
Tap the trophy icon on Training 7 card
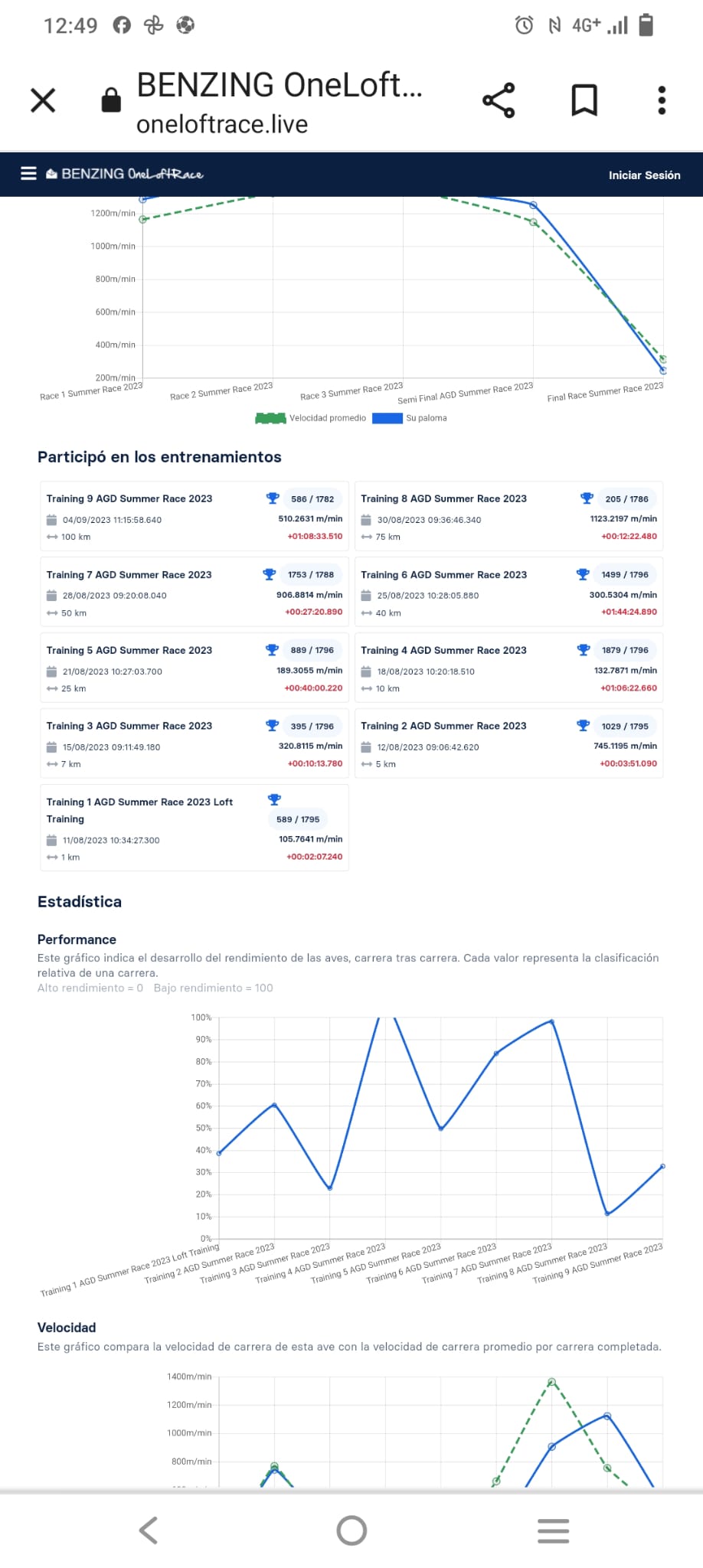coord(269,574)
